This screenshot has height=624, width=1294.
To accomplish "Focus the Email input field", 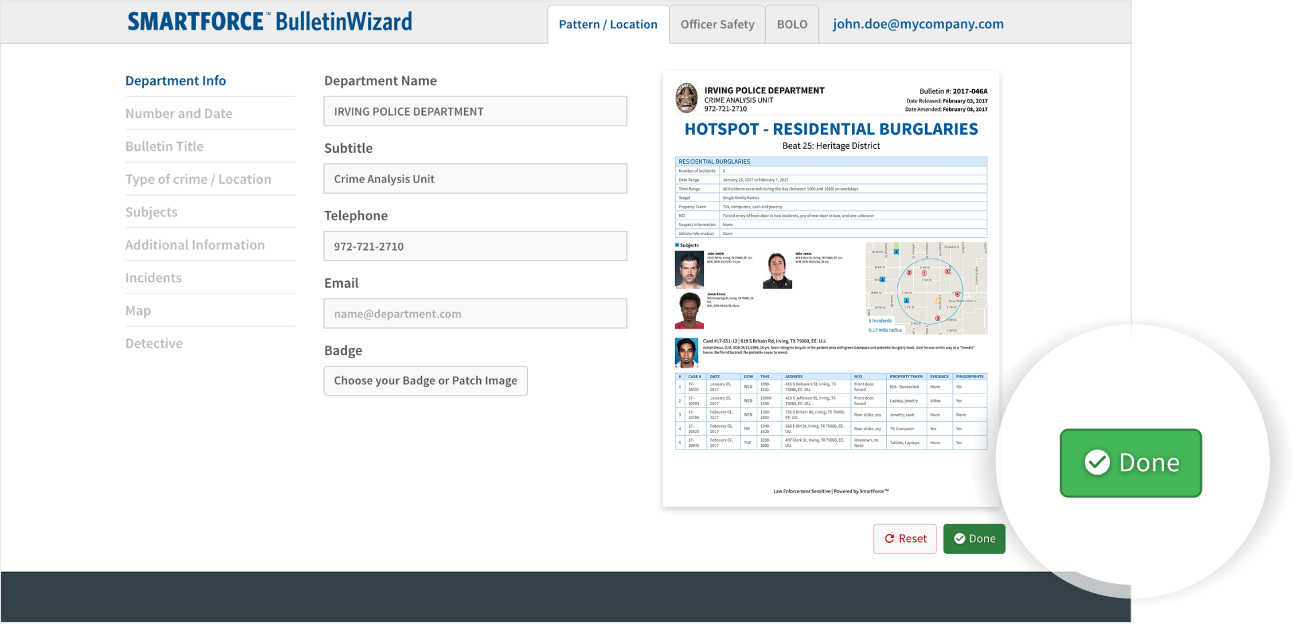I will [475, 314].
